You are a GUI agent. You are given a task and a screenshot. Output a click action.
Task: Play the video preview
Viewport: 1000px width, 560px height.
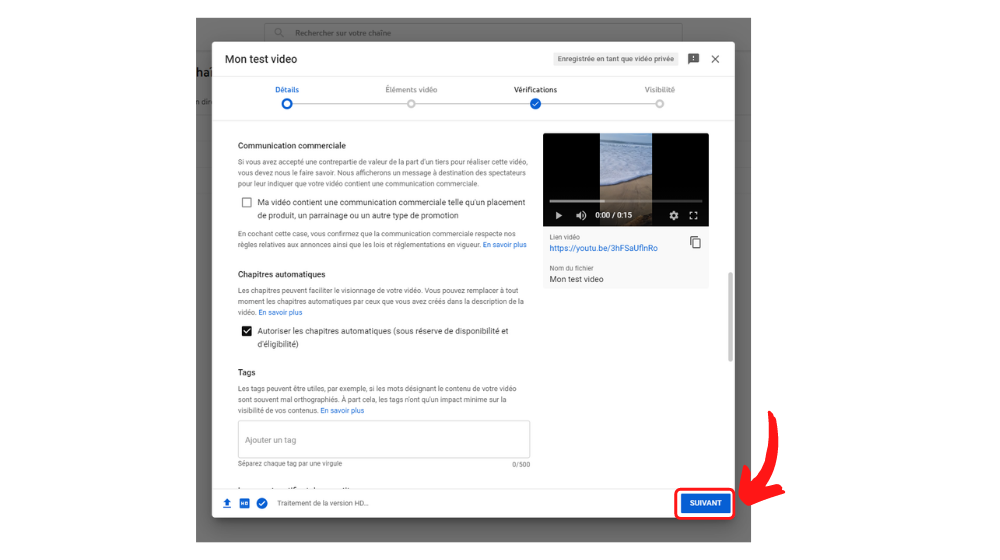[x=559, y=216]
